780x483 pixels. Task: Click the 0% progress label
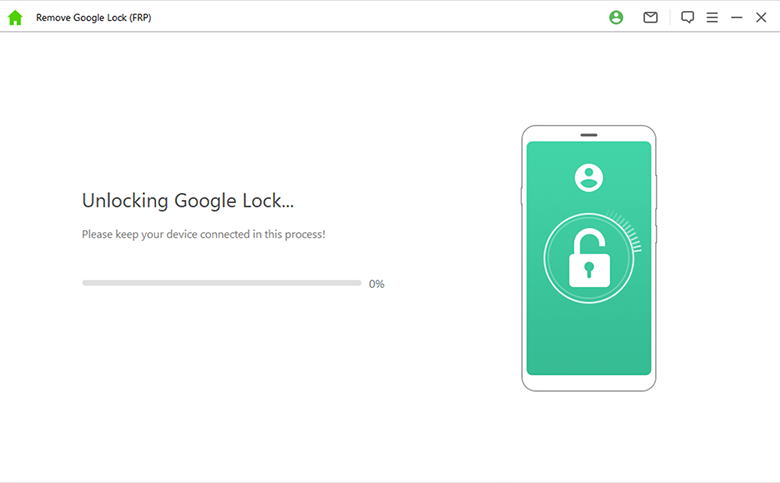tap(376, 284)
